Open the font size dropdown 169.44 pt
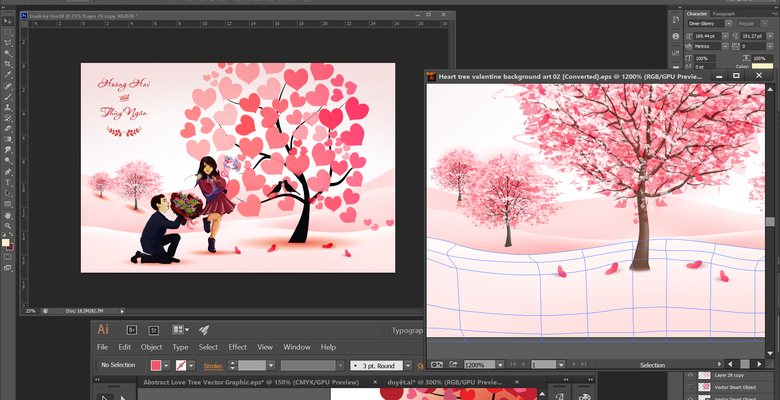 (x=725, y=36)
